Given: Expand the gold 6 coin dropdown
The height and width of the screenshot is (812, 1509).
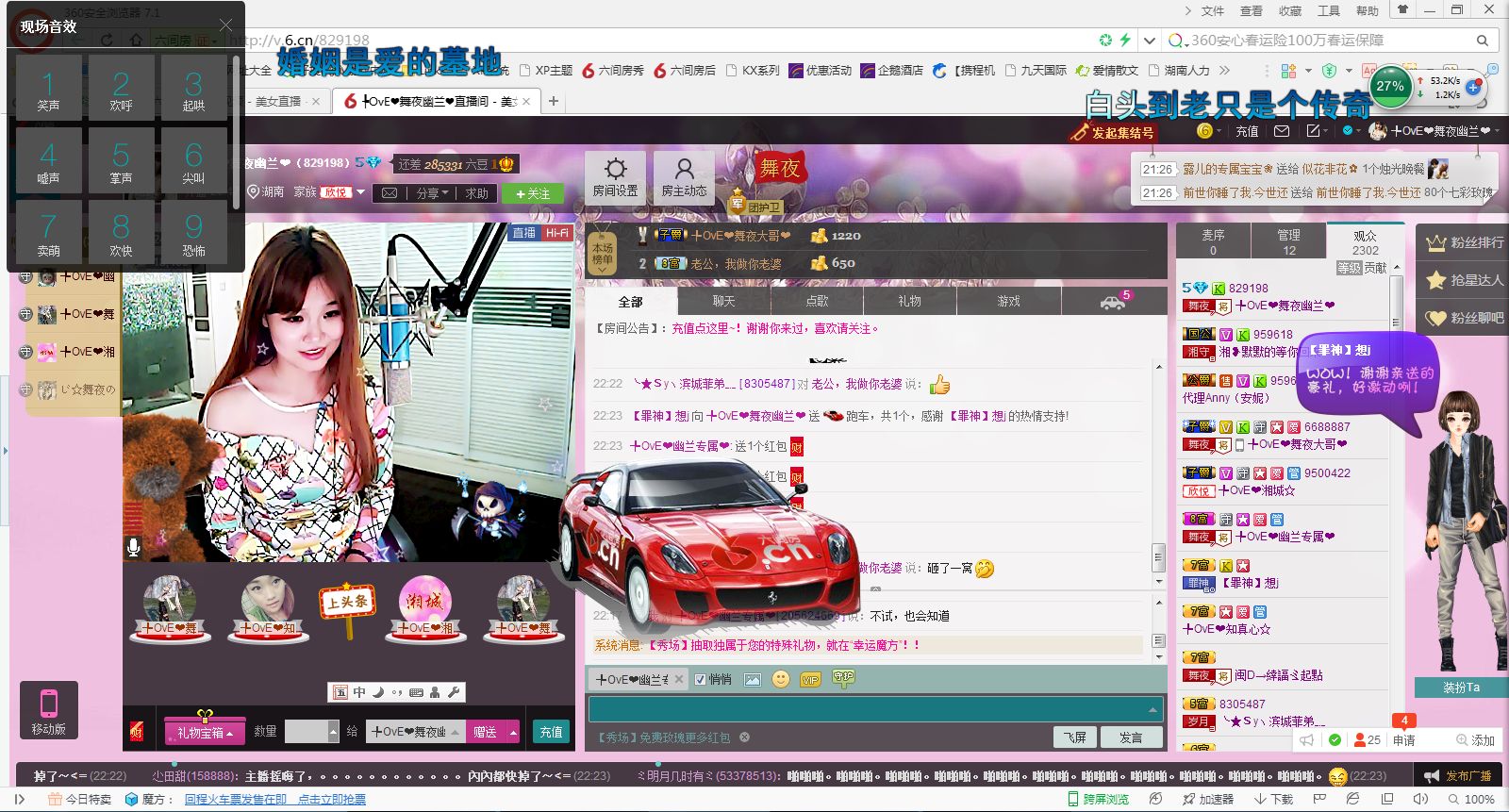Looking at the screenshot, I should point(1208,131).
